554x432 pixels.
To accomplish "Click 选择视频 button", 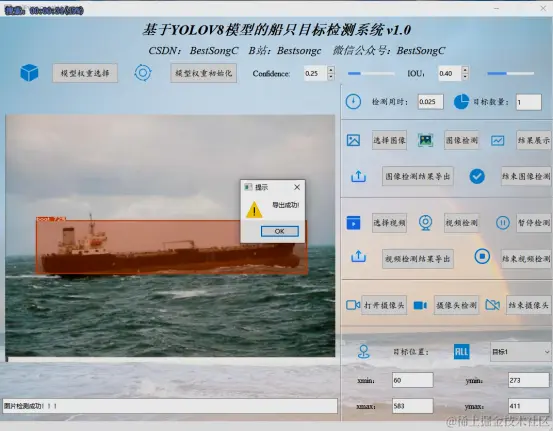I will click(x=389, y=223).
